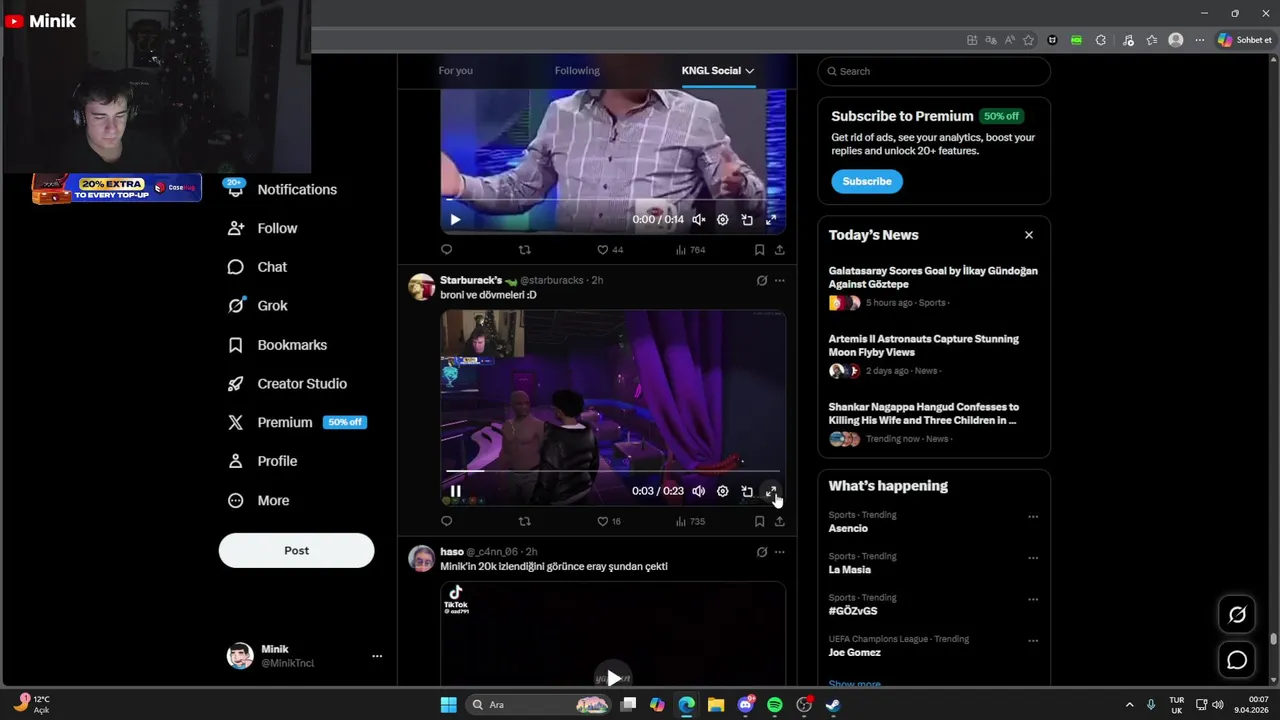
Task: Repost Starburack's post
Action: [x=524, y=521]
